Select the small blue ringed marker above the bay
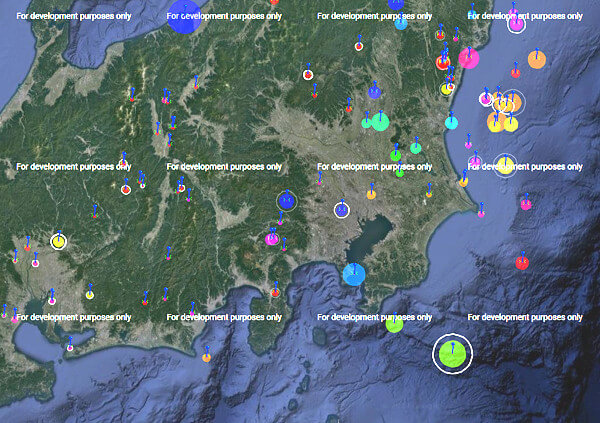600x423 pixels. (342, 210)
